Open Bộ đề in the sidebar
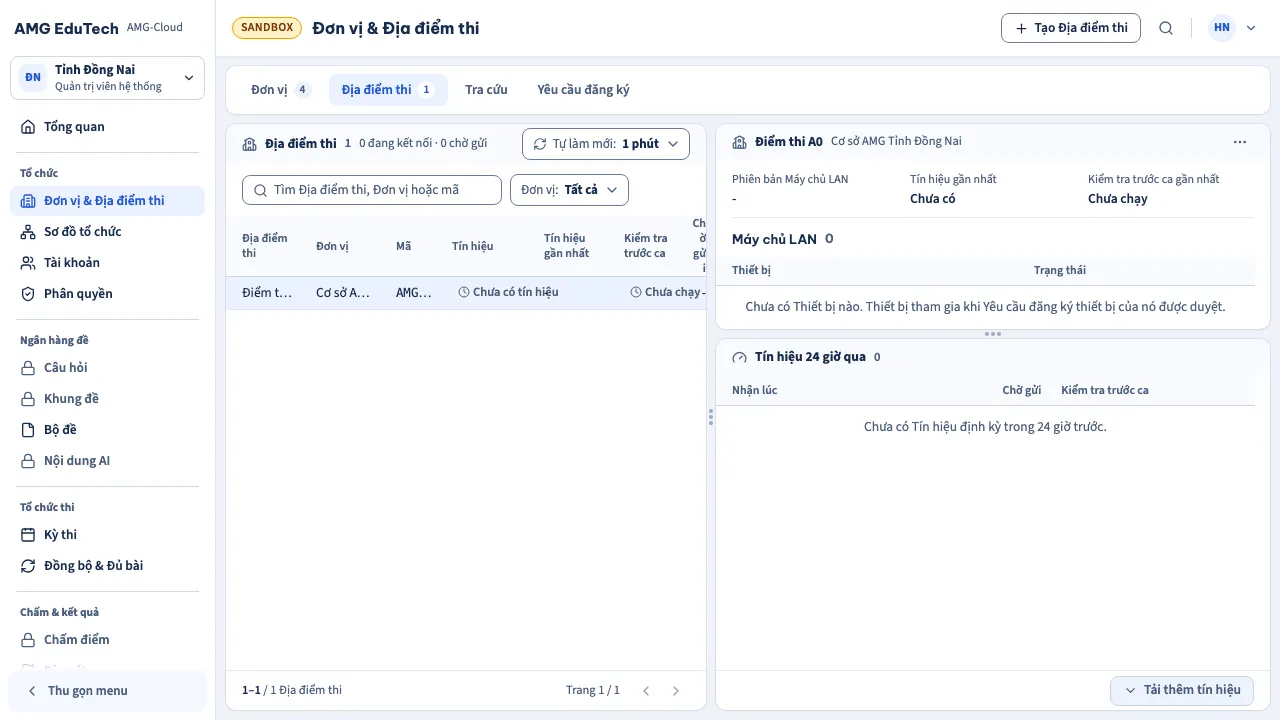 107,430
